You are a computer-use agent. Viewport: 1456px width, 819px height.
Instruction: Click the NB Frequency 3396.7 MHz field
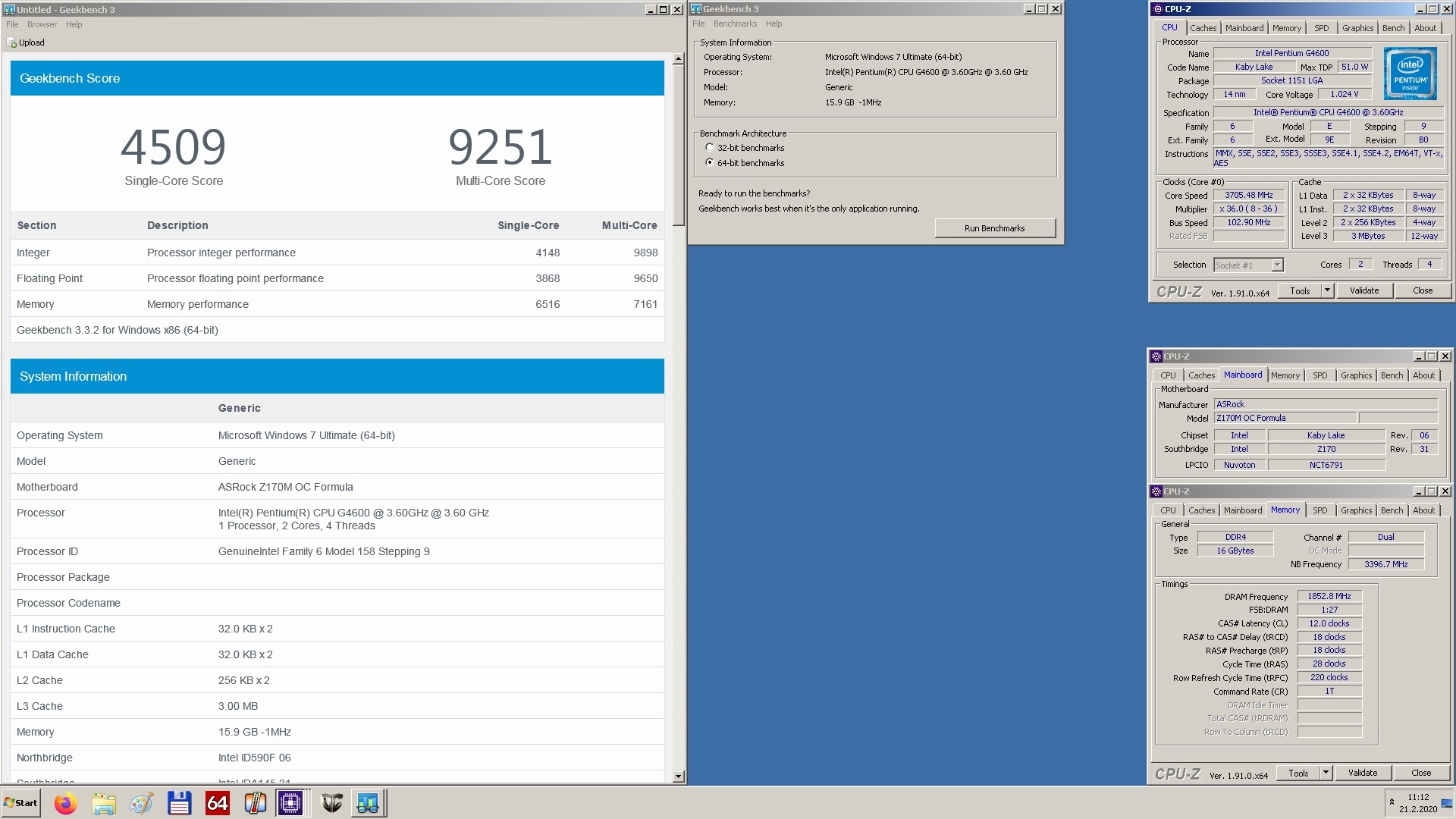(1385, 564)
